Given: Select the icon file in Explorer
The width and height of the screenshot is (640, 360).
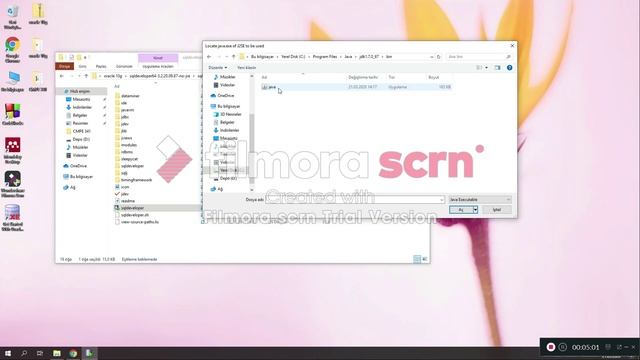Looking at the screenshot, I should [x=125, y=187].
